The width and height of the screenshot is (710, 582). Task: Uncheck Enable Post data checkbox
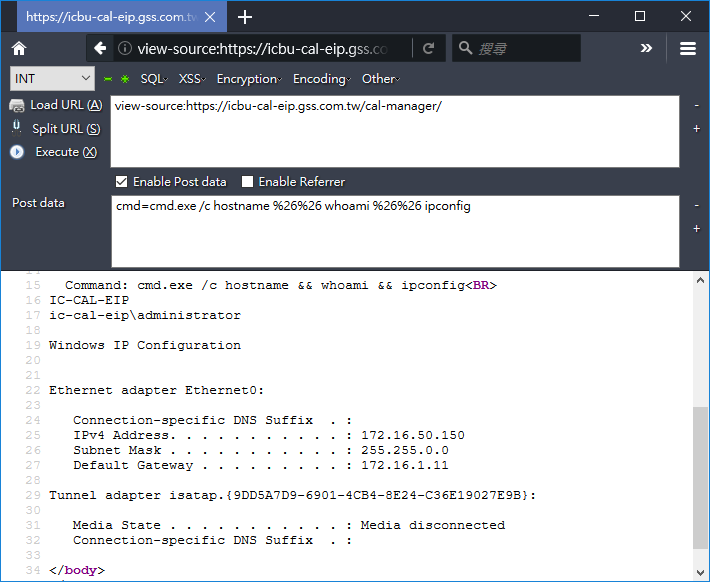121,182
